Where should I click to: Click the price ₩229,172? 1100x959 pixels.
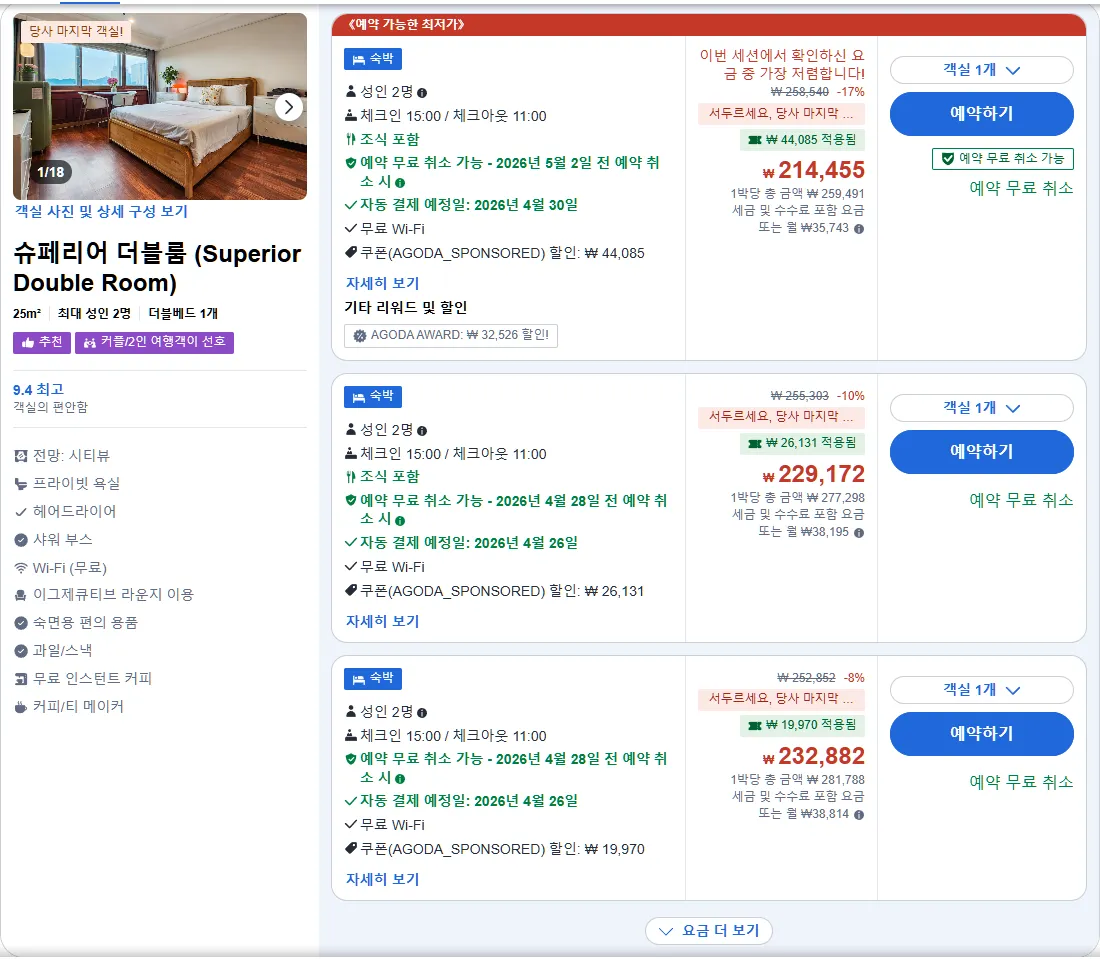click(x=814, y=474)
